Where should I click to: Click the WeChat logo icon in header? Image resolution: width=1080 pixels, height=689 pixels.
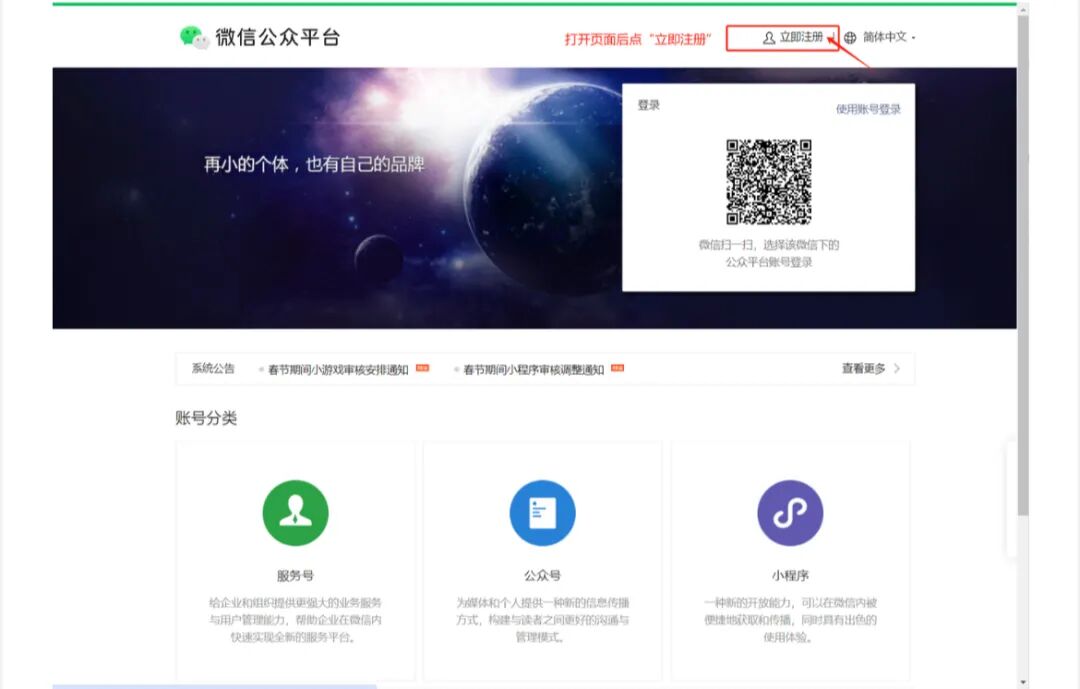(194, 37)
